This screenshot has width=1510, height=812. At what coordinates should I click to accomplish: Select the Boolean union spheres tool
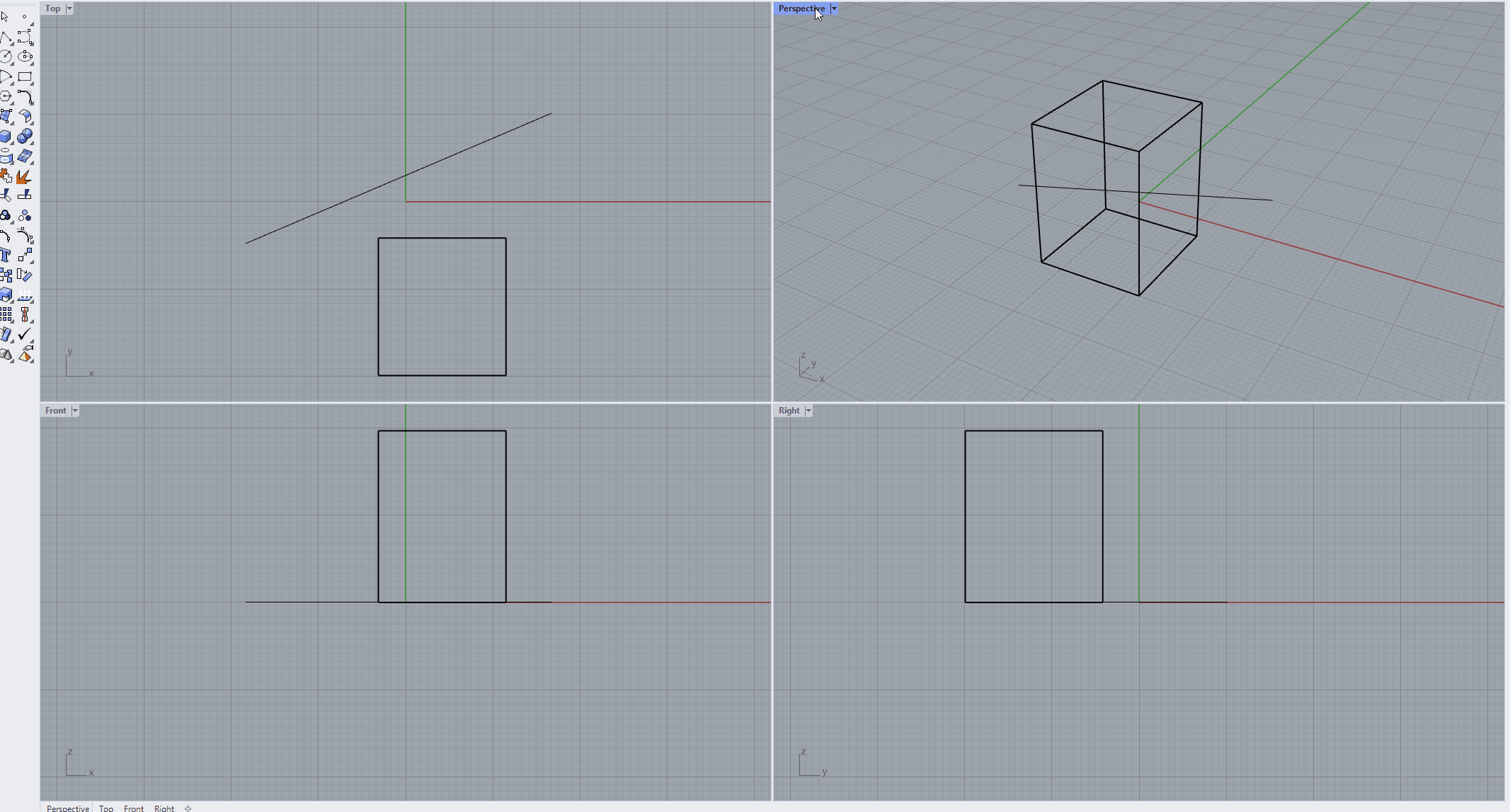click(25, 136)
